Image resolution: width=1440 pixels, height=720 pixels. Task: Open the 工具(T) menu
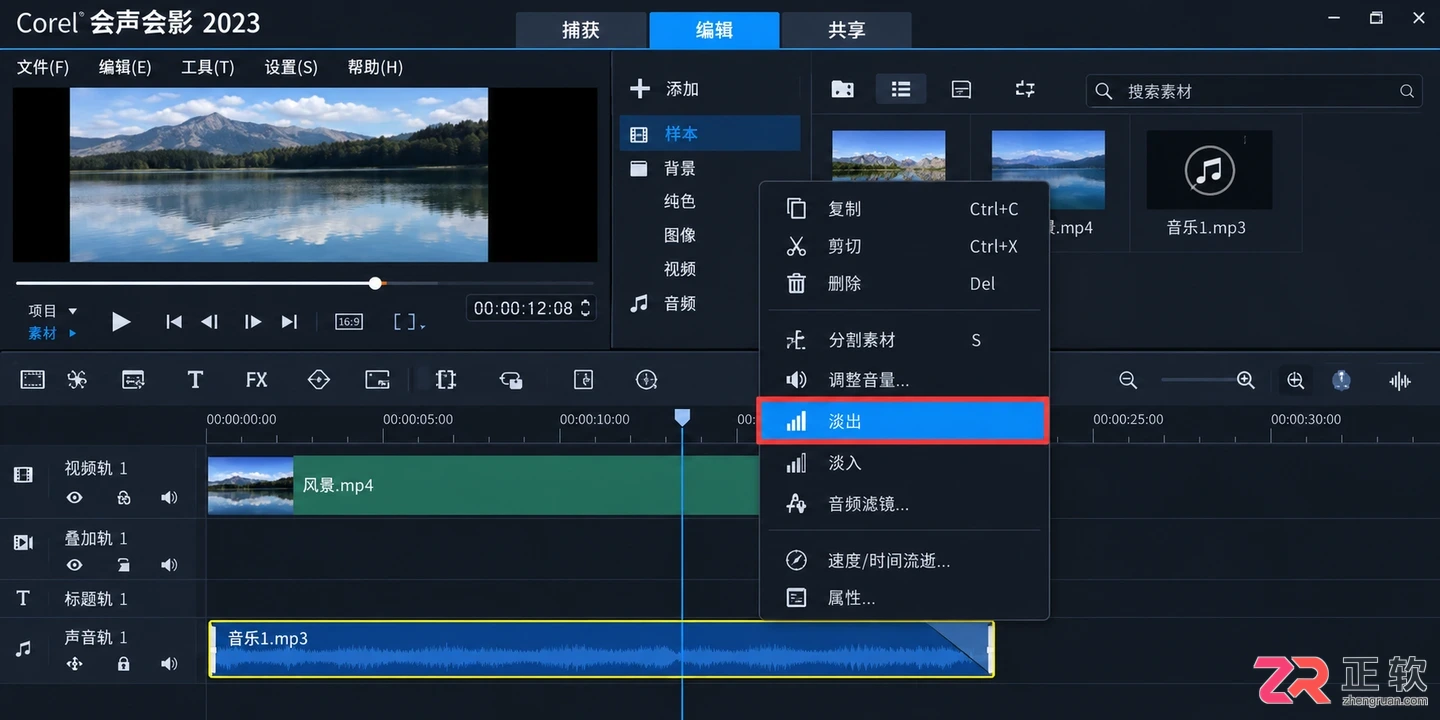click(x=208, y=67)
